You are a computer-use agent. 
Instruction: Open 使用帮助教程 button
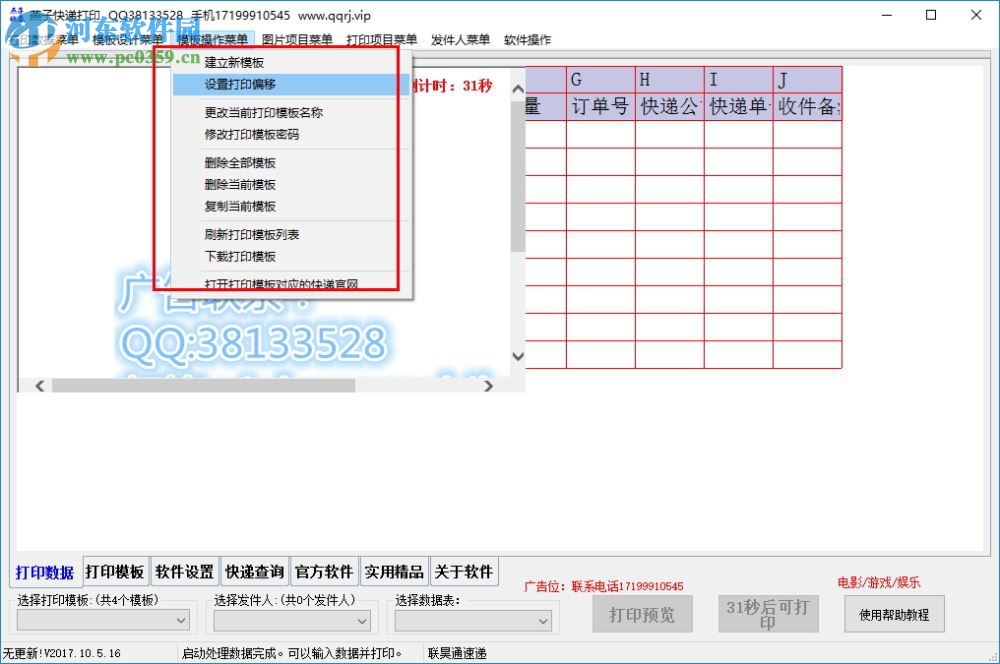click(894, 614)
